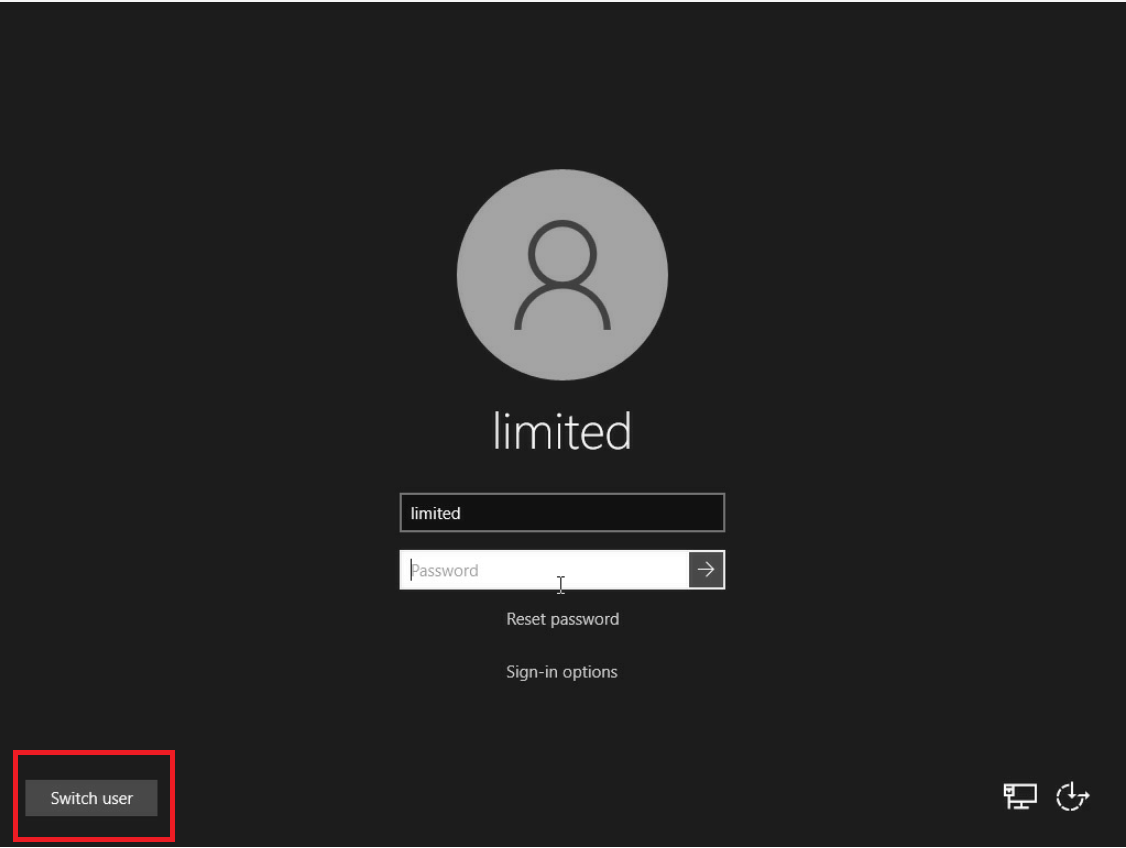The height and width of the screenshot is (848, 1126).
Task: Activate the sign-in arrow next to Password
Action: 706,569
